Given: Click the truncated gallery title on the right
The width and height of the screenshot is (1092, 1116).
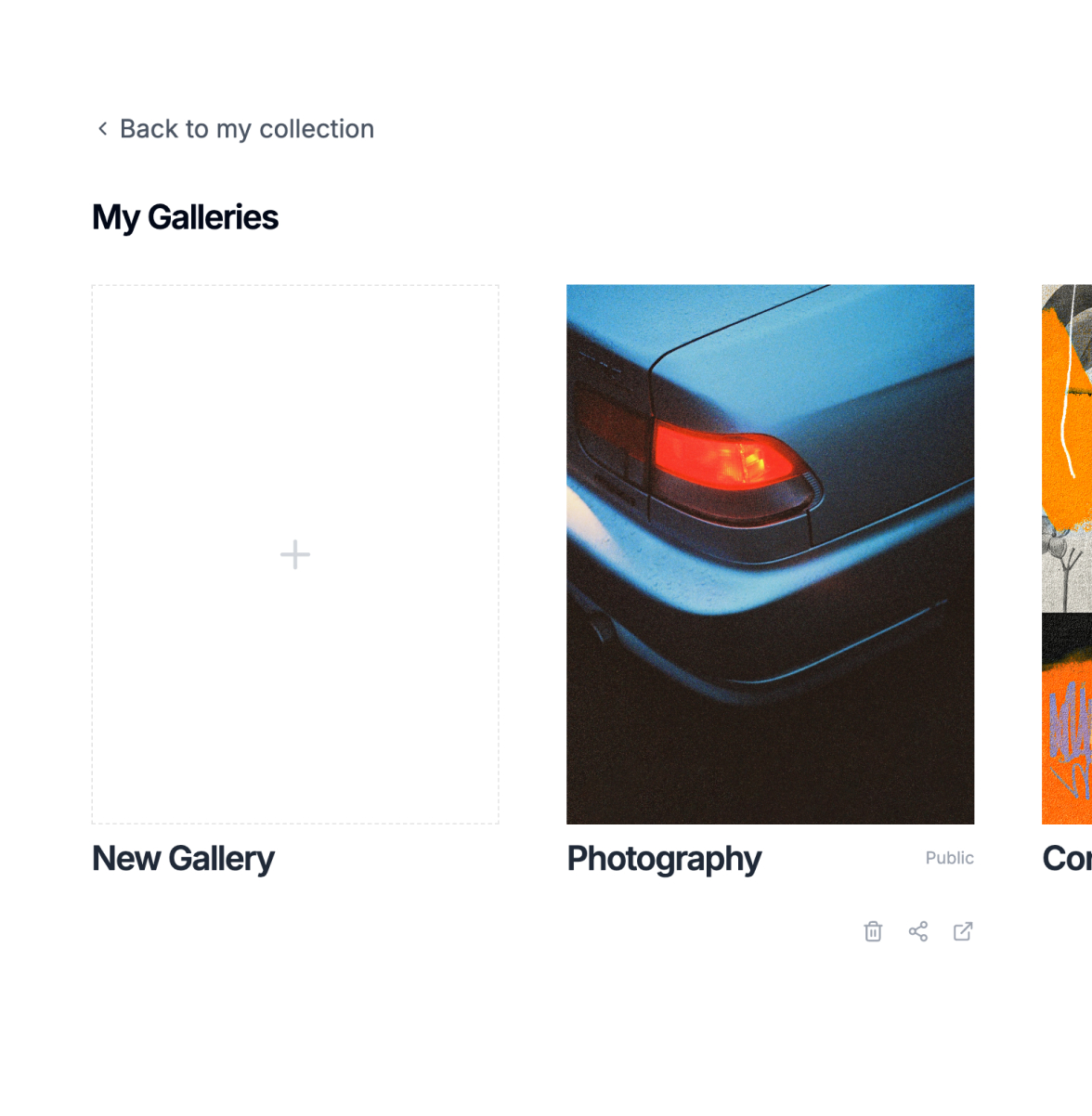Looking at the screenshot, I should [1066, 858].
